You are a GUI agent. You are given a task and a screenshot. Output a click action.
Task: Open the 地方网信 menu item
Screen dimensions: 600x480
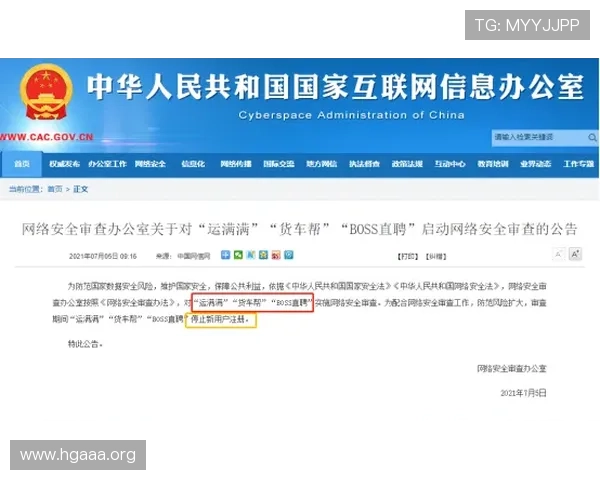[321, 164]
